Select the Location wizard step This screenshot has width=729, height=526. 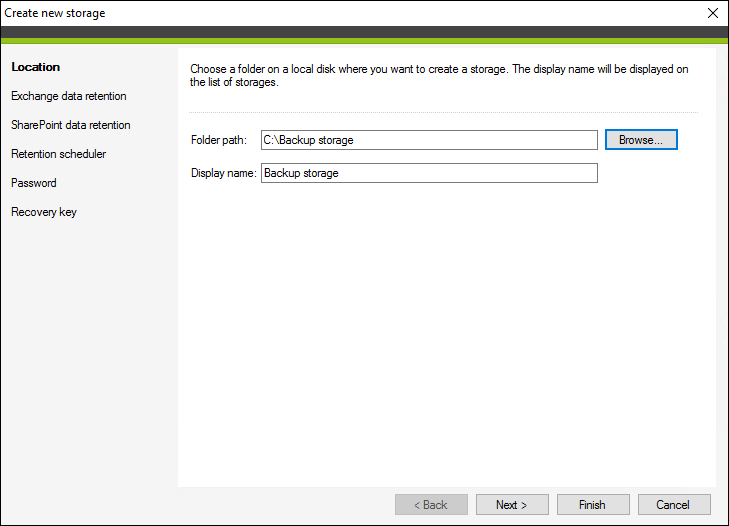(x=36, y=67)
